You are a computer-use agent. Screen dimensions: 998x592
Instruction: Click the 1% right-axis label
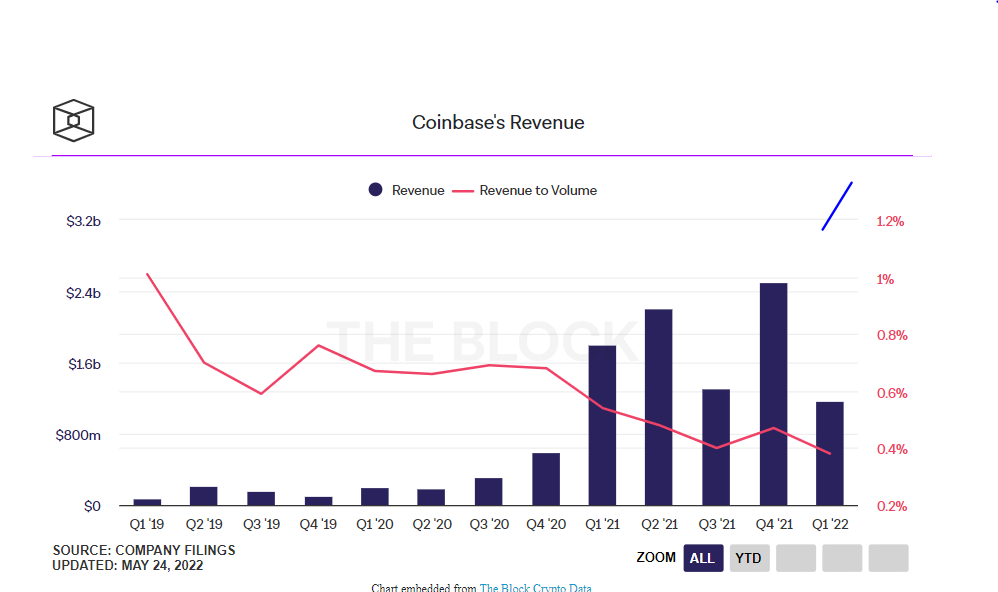coord(885,279)
